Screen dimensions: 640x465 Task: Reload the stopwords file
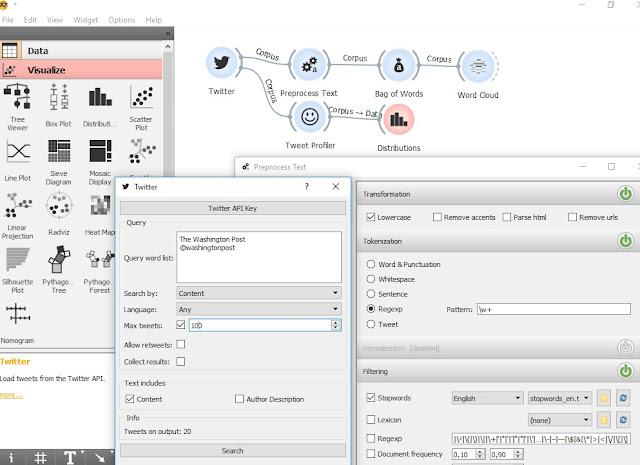pyautogui.click(x=623, y=398)
